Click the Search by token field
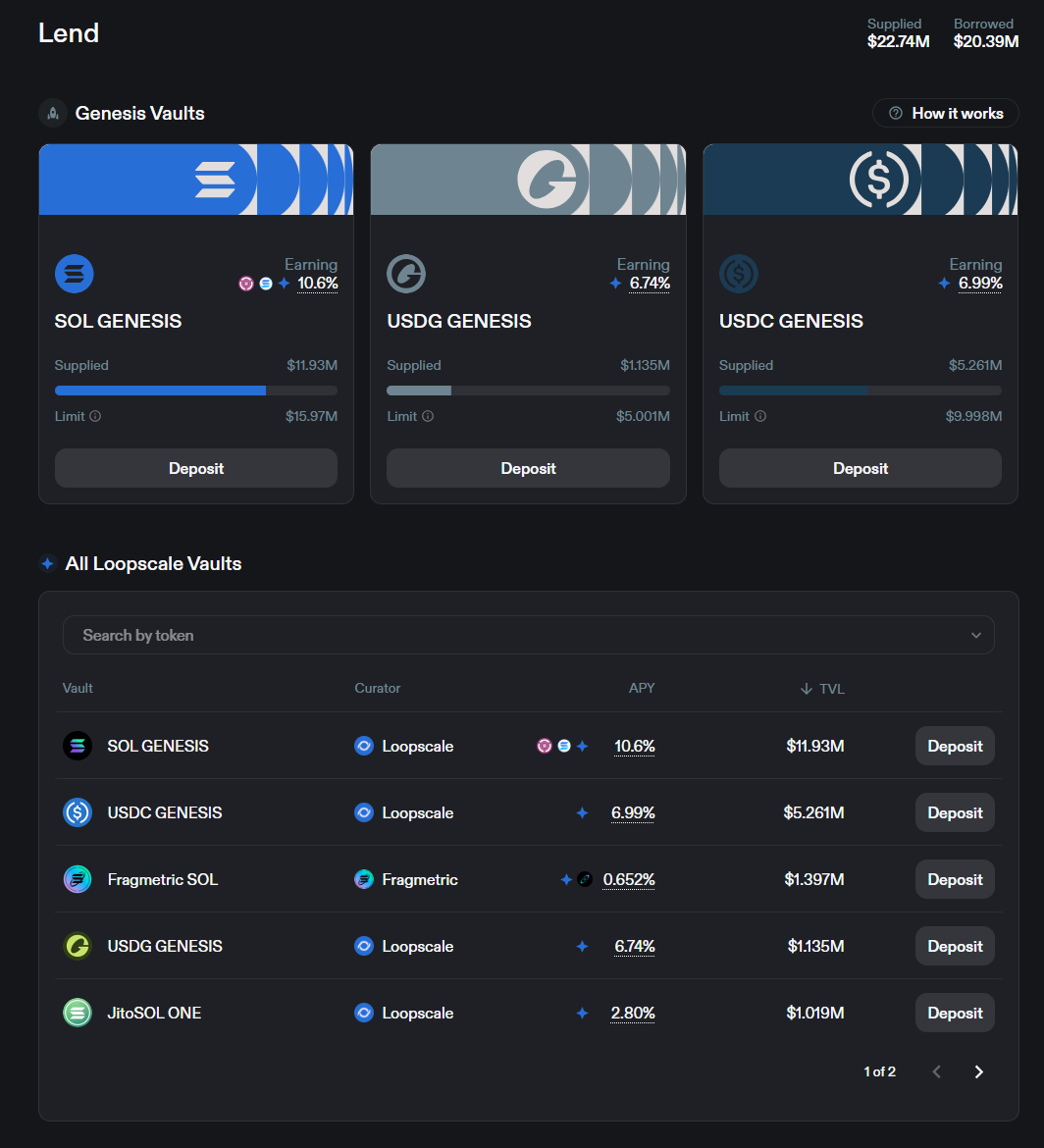The height and width of the screenshot is (1148, 1044). [x=529, y=635]
